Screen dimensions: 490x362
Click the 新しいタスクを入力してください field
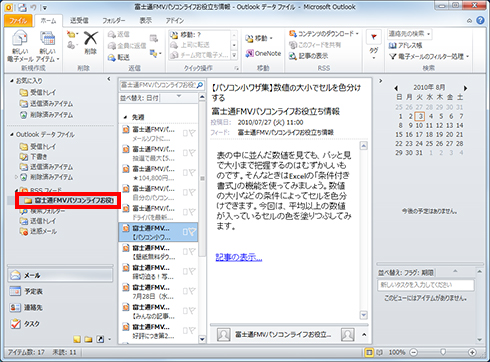pyautogui.click(x=426, y=285)
